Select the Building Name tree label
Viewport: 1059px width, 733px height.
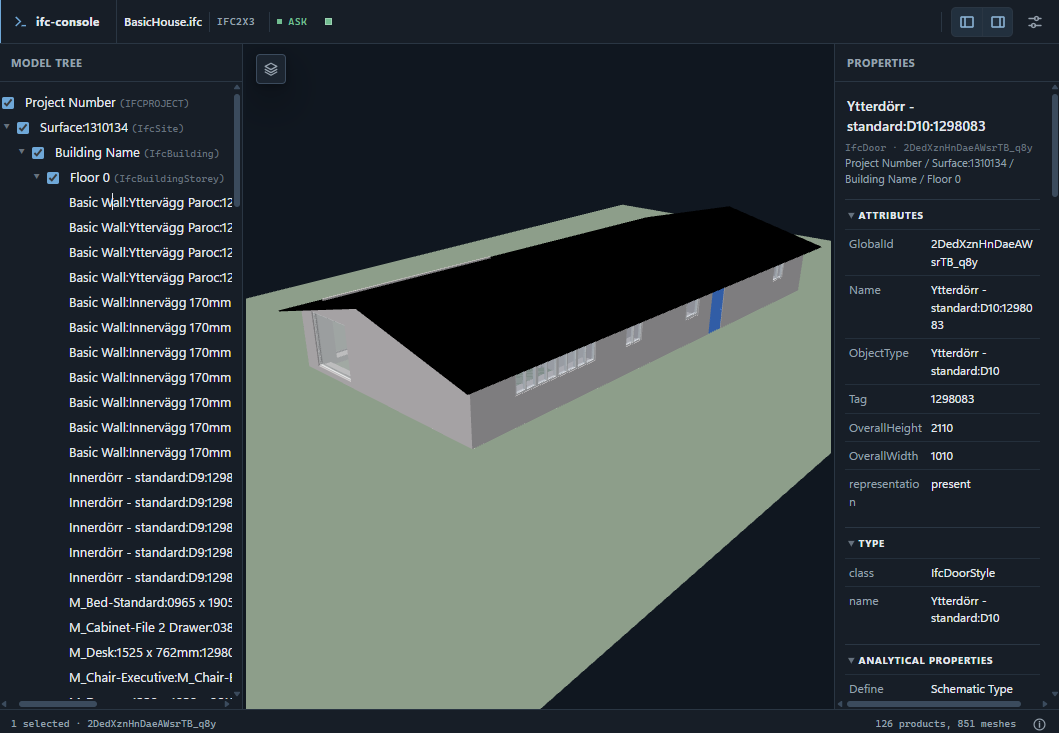click(97, 153)
